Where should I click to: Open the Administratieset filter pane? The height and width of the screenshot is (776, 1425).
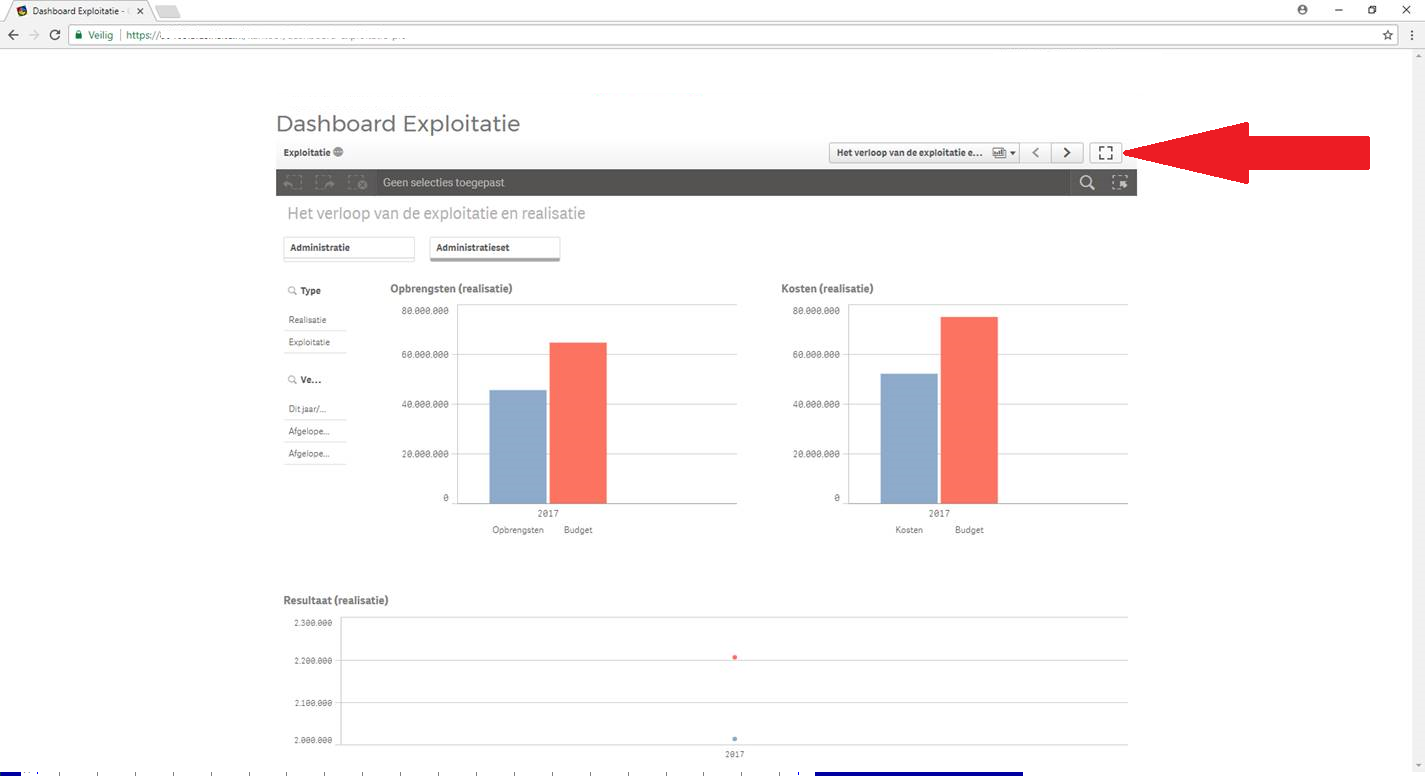495,248
